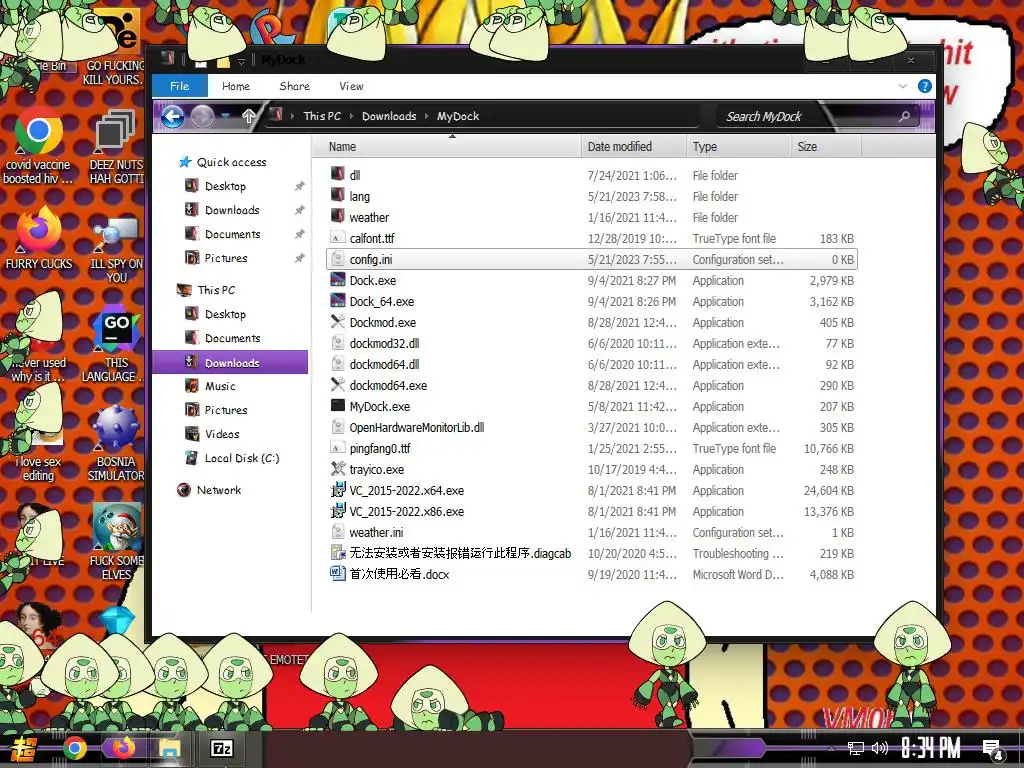Select the dll folder icon

pos(338,174)
